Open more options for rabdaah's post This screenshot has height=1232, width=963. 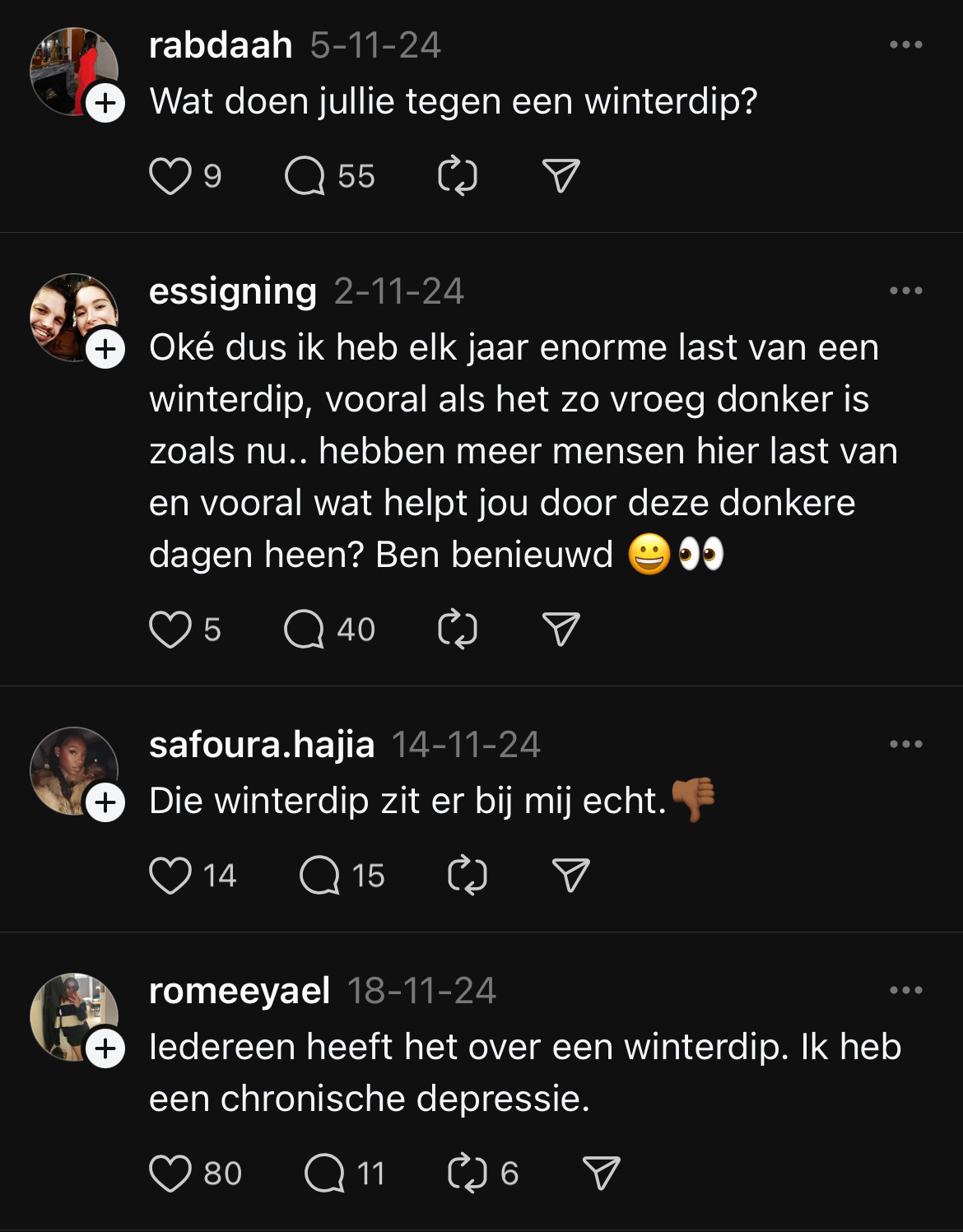905,44
